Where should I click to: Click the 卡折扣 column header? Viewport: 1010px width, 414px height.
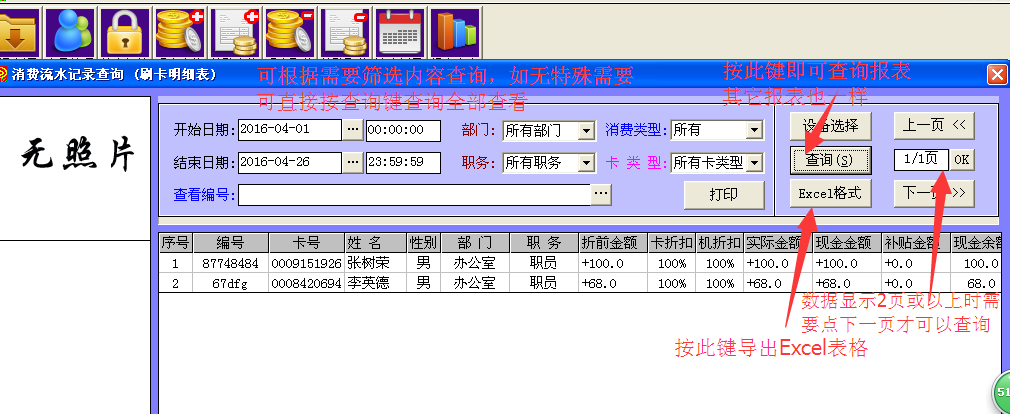point(672,243)
